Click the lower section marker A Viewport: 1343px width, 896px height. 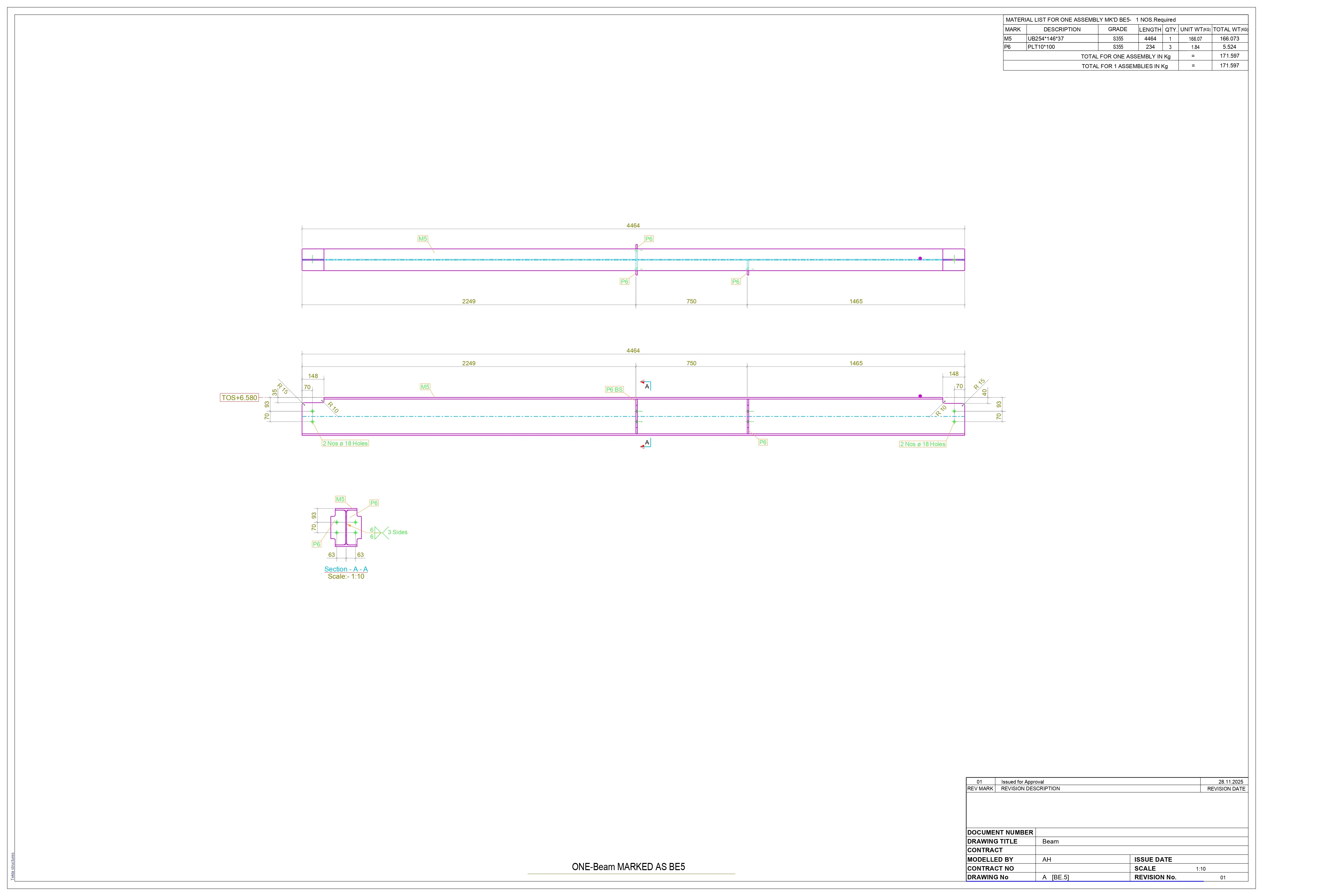pyautogui.click(x=647, y=442)
